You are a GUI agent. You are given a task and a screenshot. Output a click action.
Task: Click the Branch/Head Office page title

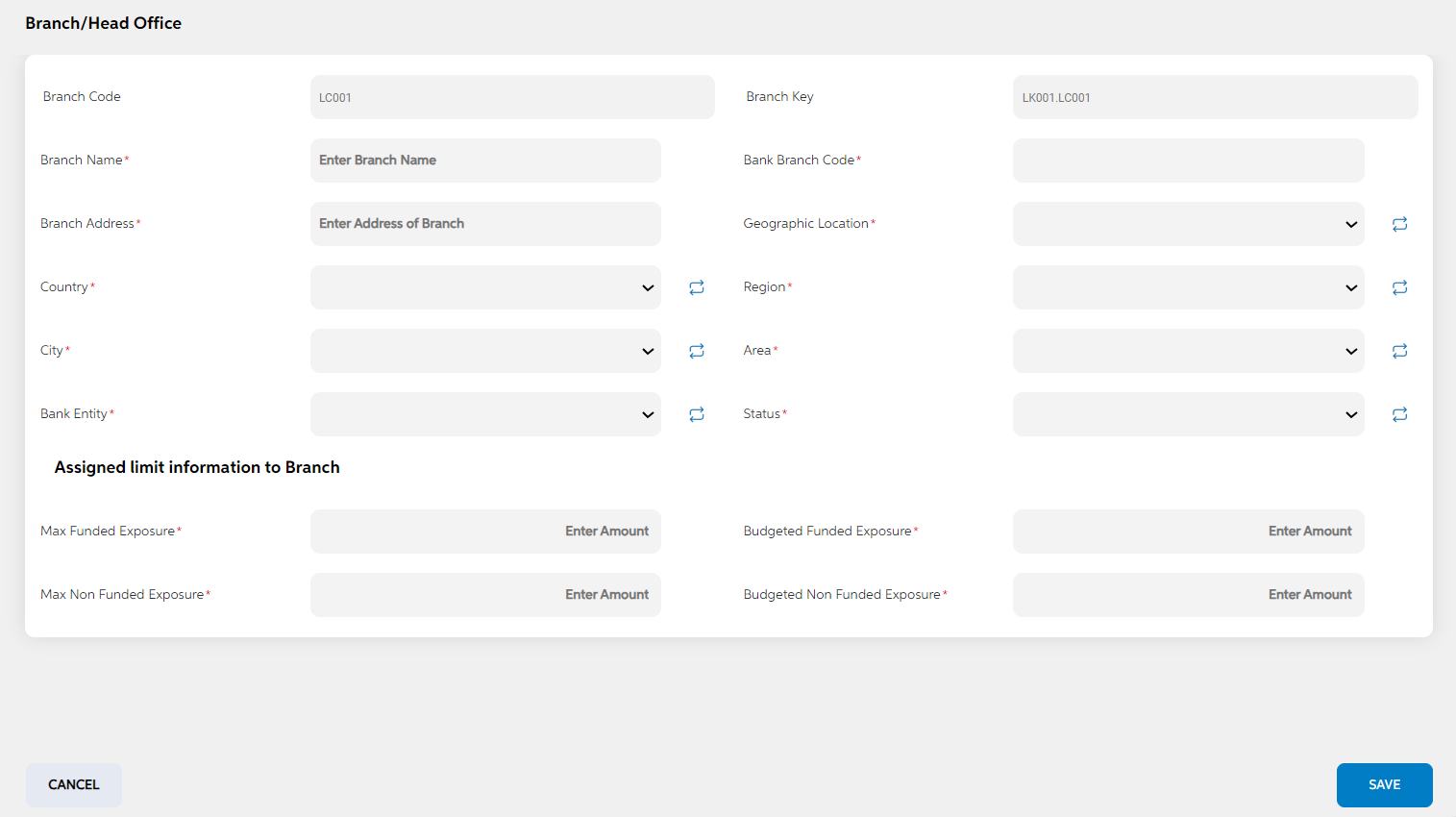(103, 23)
